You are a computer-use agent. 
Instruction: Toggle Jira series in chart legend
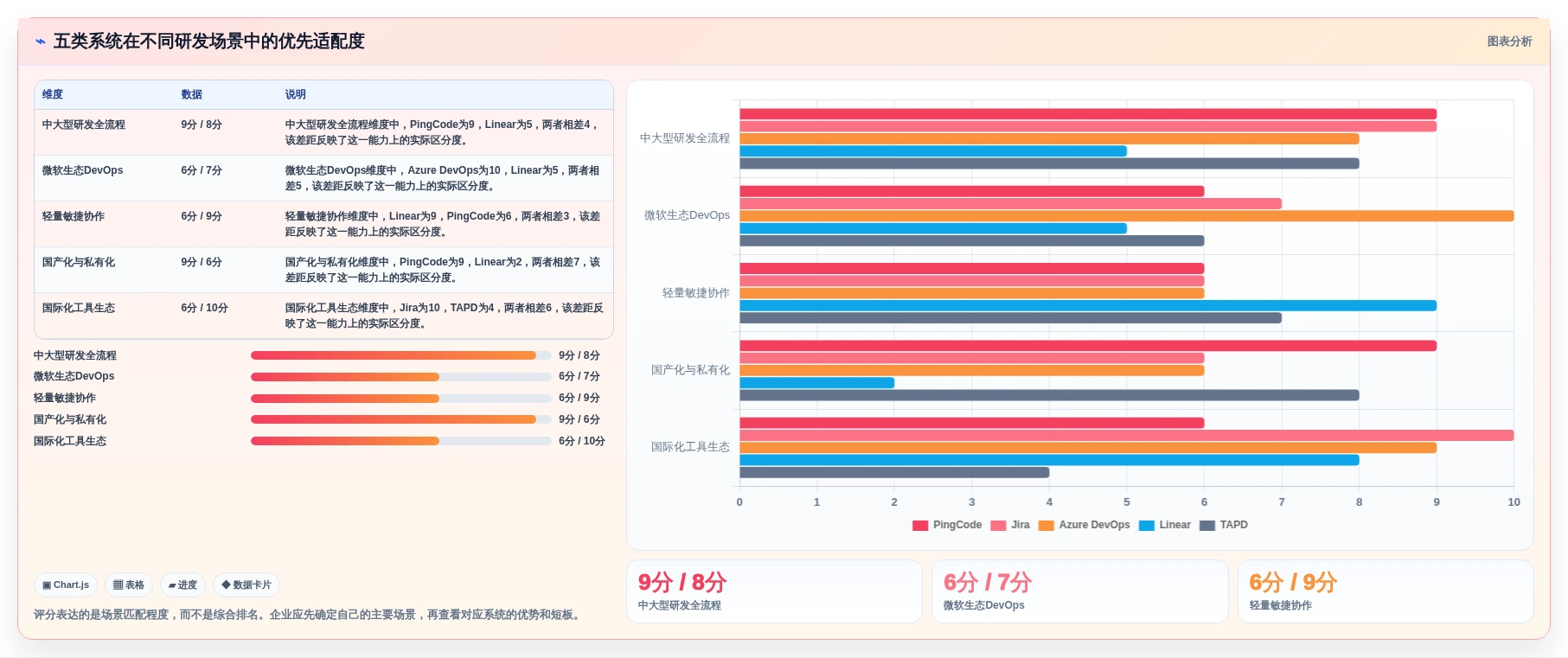1010,525
